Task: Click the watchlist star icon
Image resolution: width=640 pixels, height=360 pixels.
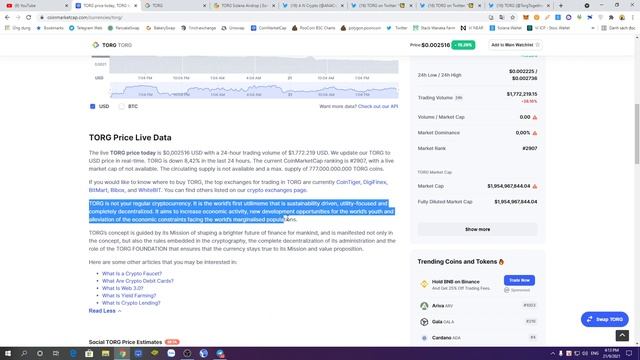Action: (537, 45)
